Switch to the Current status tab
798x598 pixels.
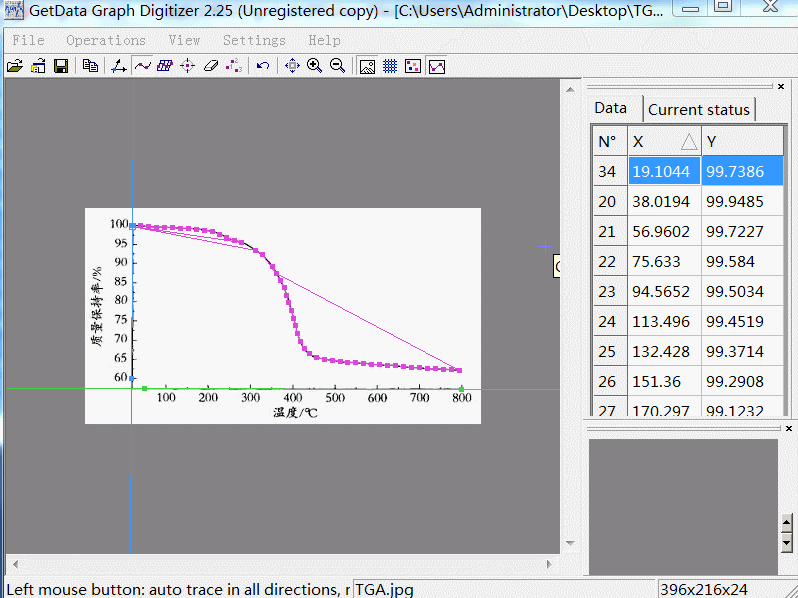coord(699,109)
